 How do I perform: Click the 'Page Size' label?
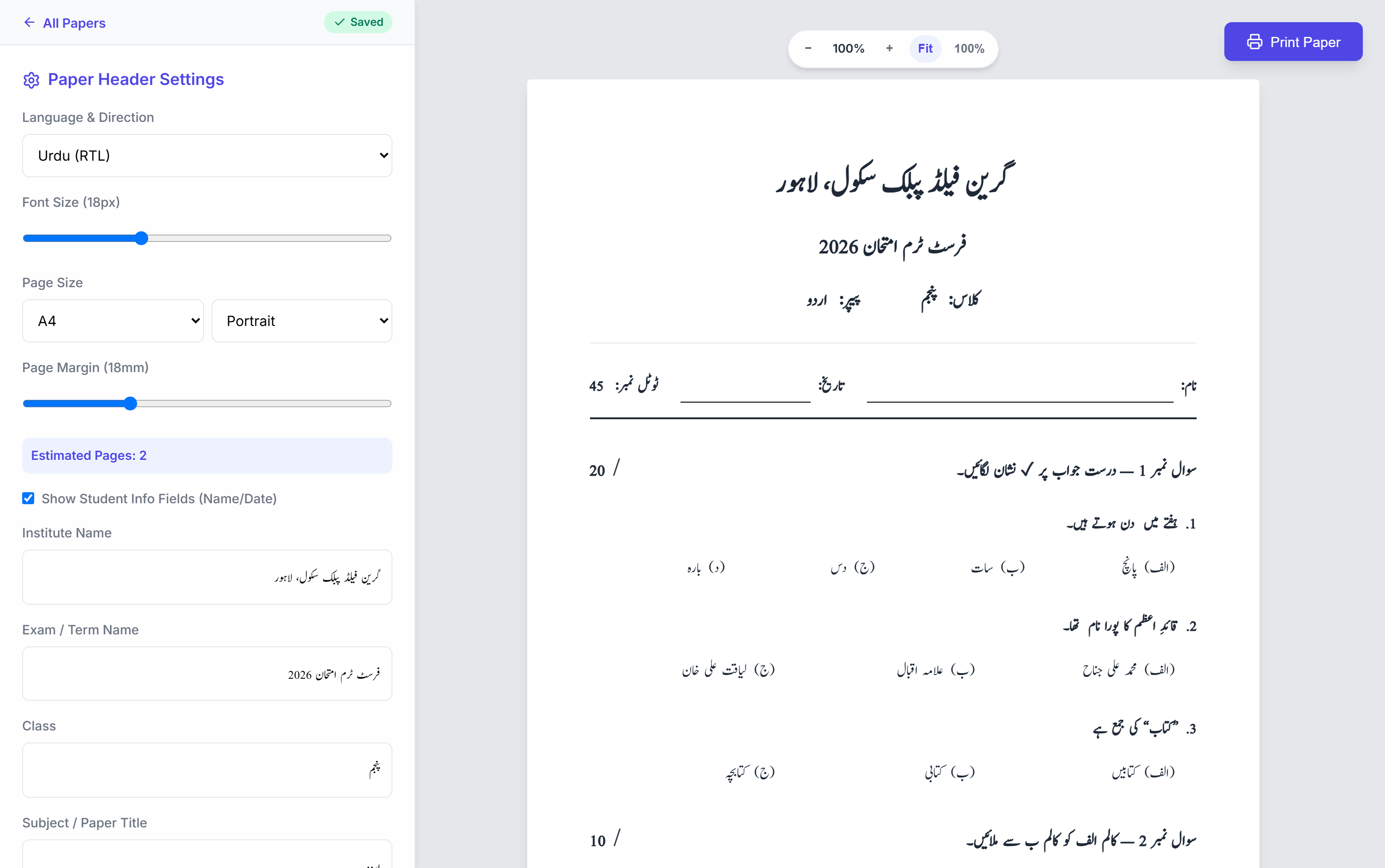[52, 283]
